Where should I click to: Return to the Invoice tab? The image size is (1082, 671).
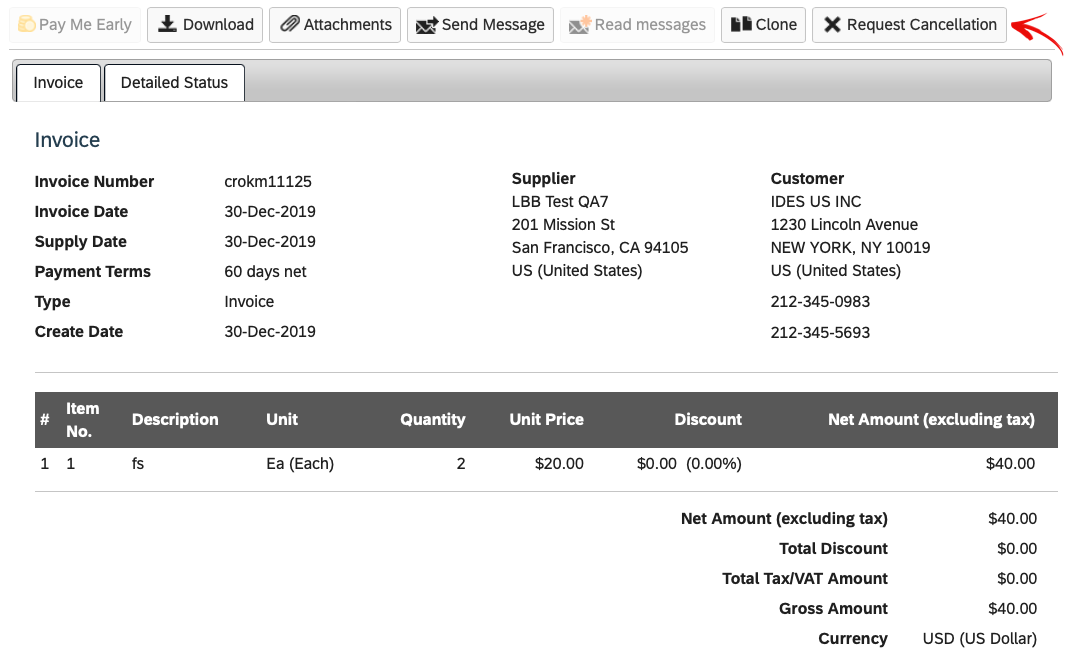pyautogui.click(x=57, y=83)
